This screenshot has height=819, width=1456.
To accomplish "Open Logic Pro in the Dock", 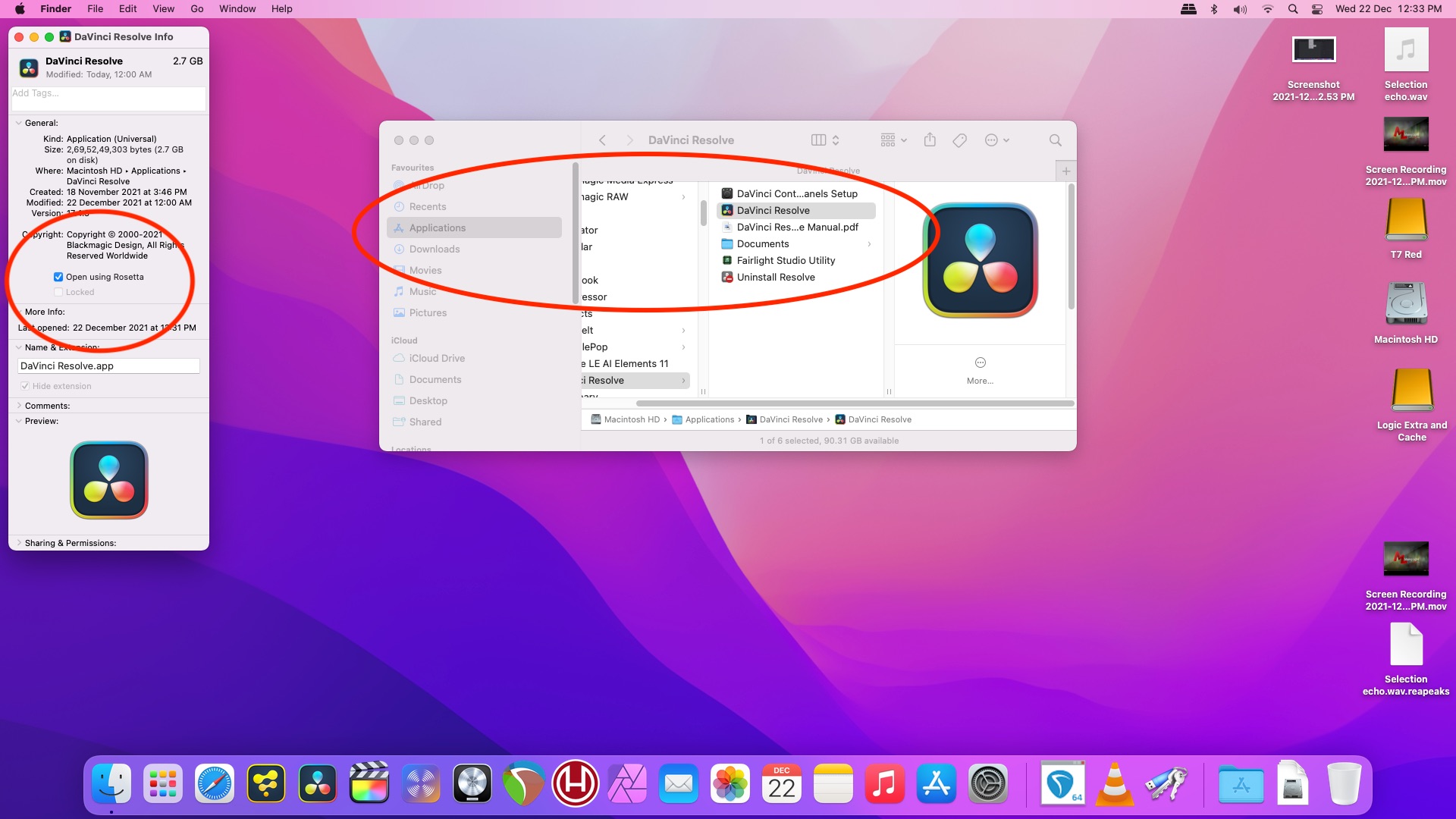I will 472,783.
